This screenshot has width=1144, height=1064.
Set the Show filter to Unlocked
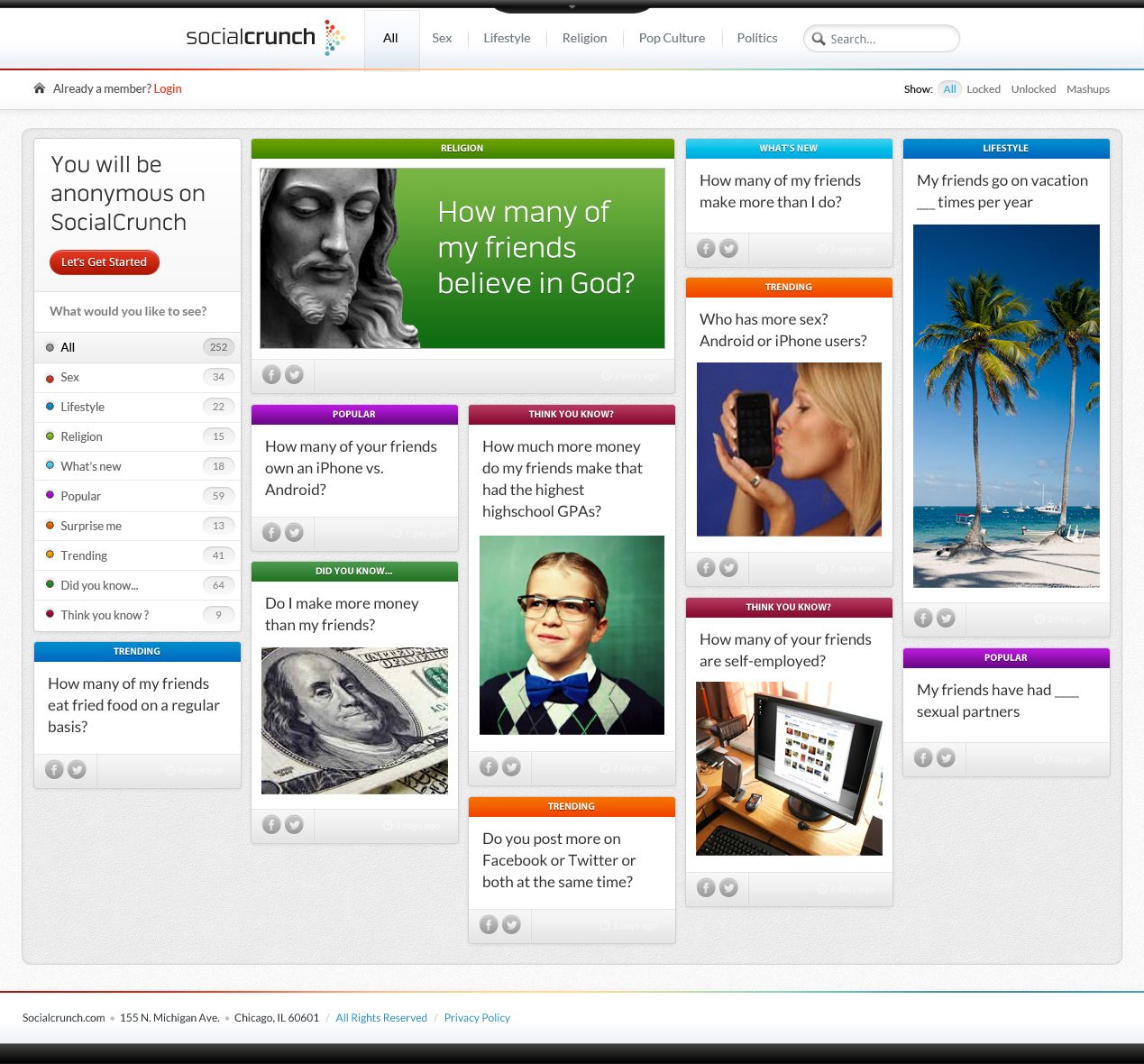pyautogui.click(x=1033, y=89)
